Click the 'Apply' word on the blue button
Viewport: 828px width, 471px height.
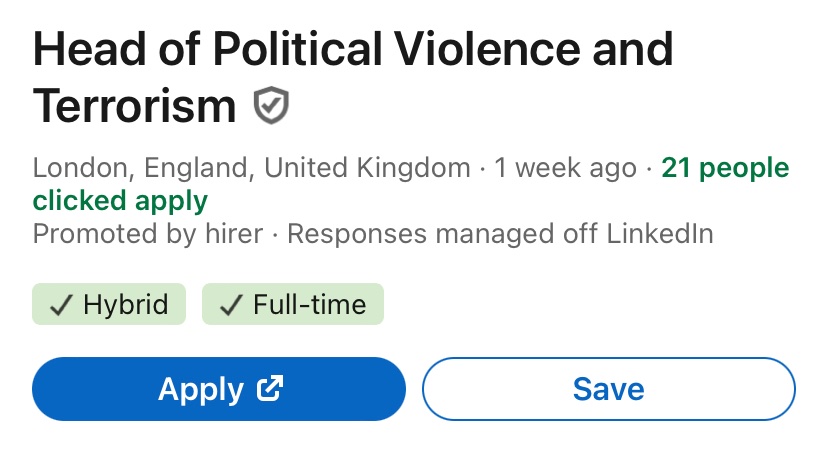[x=201, y=391]
